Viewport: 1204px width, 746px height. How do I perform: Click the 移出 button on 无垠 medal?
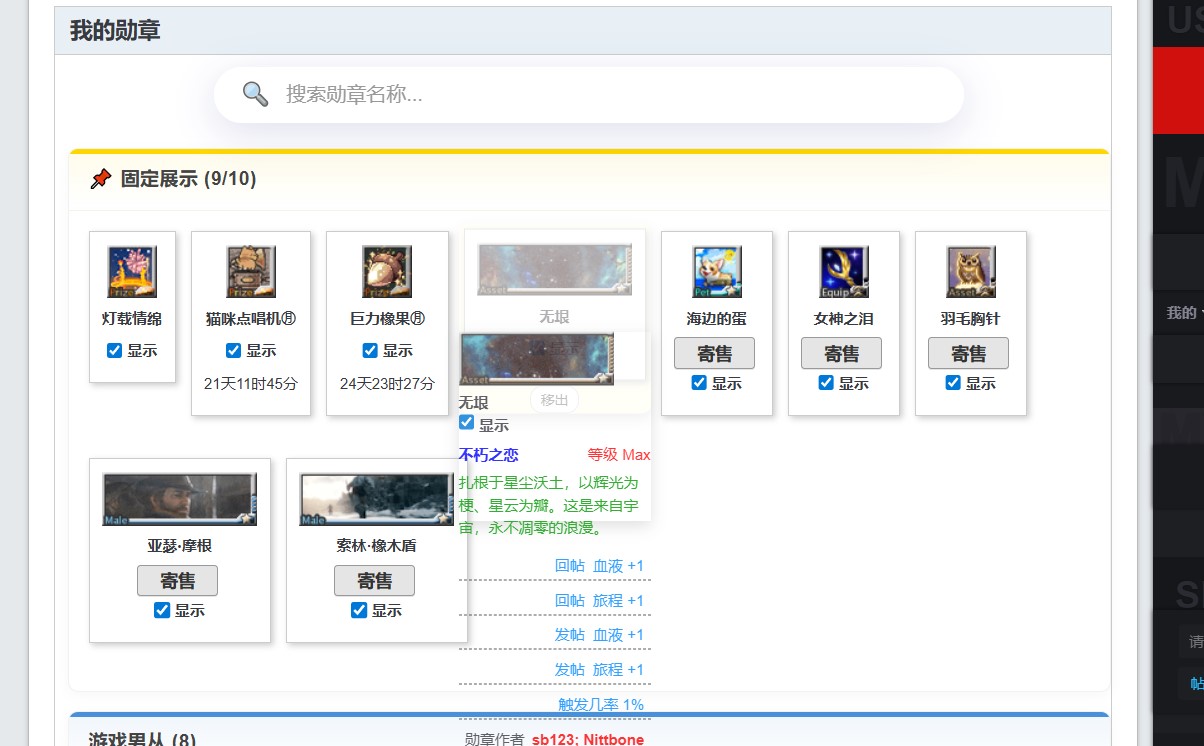click(x=554, y=400)
